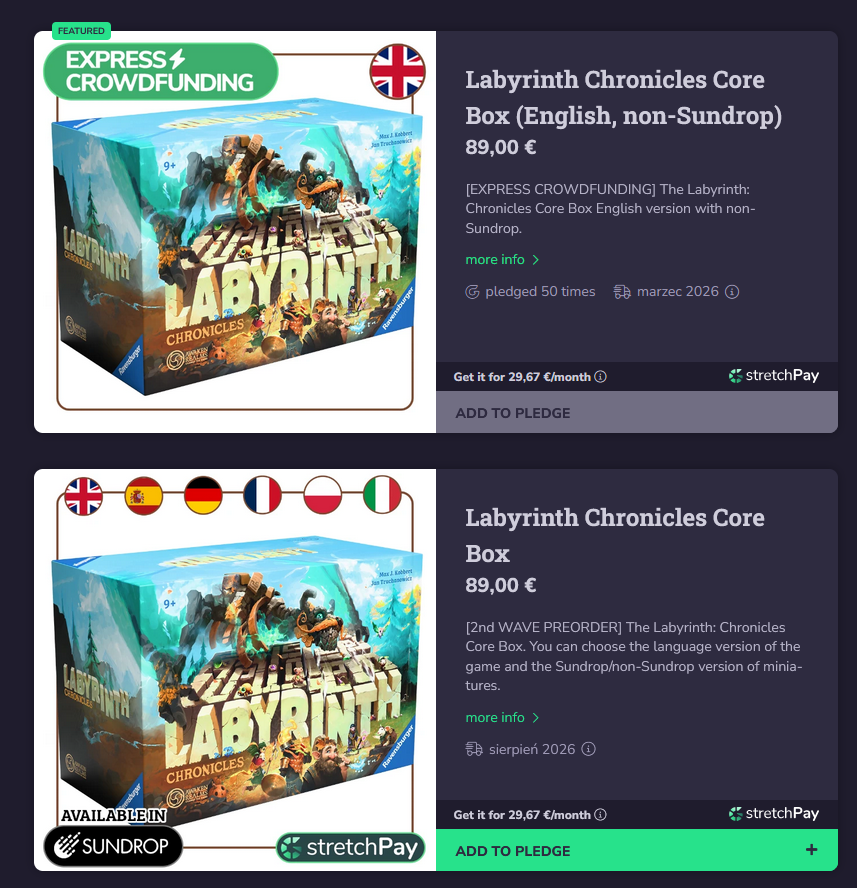The image size is (857, 888).
Task: Click info icon next to second 29,67 €/month
Action: pyautogui.click(x=600, y=814)
